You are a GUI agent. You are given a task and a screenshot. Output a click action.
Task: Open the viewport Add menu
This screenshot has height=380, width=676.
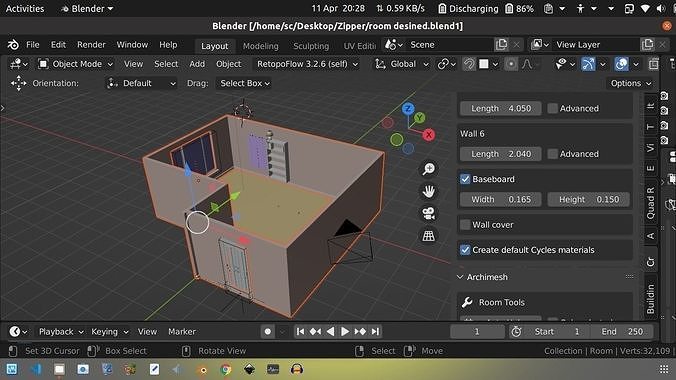point(197,64)
